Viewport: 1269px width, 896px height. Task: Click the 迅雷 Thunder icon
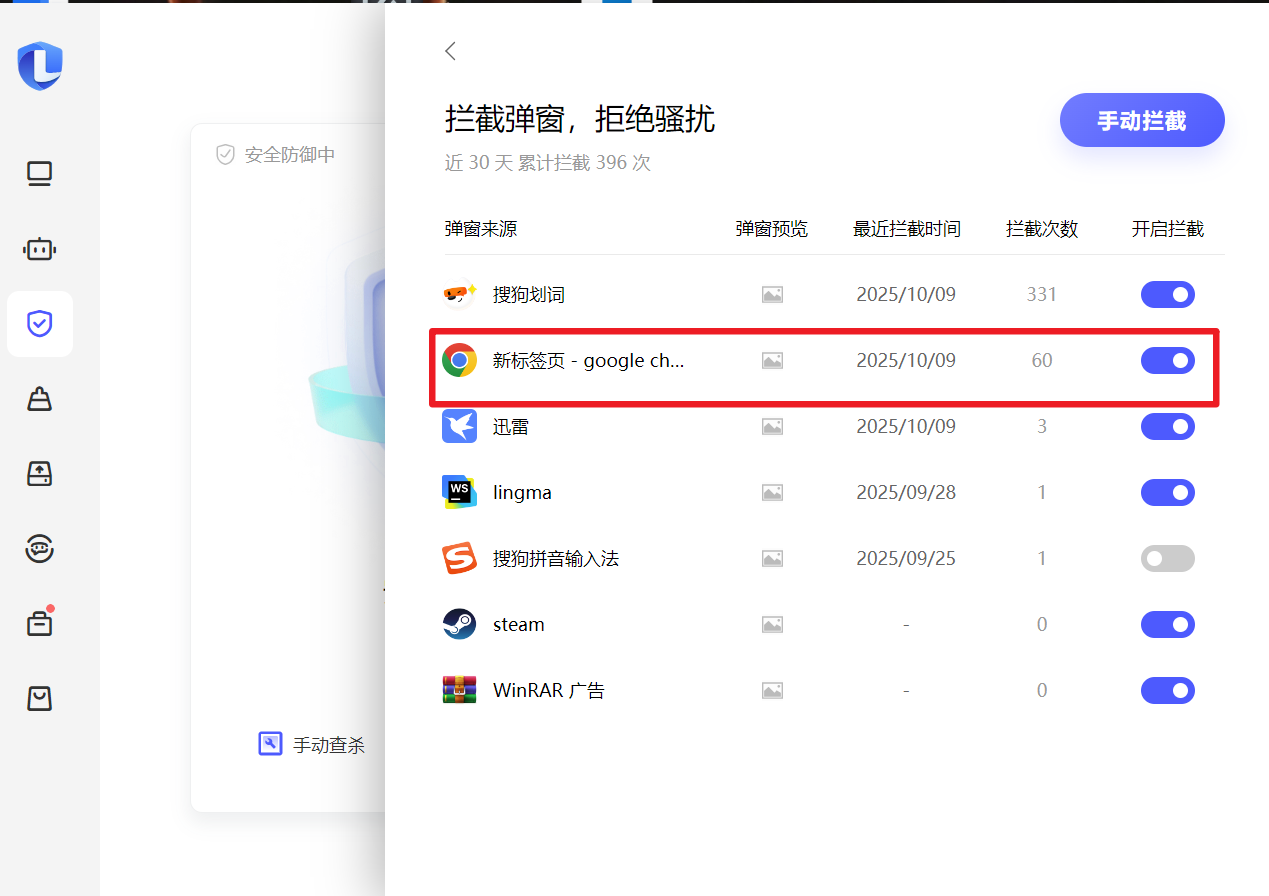(459, 426)
